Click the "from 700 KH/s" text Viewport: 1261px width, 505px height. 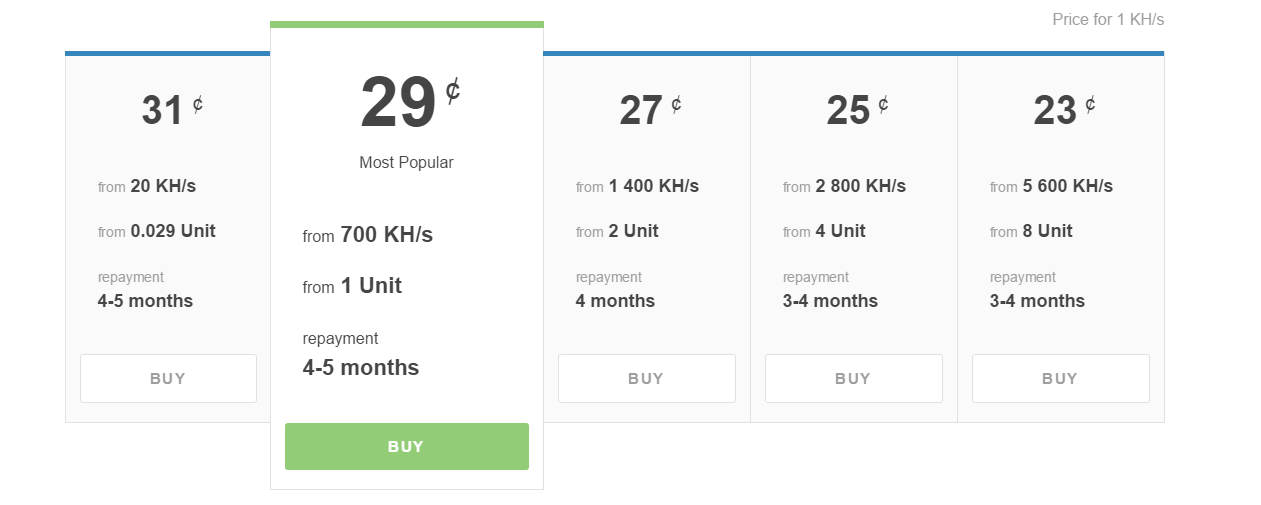click(x=368, y=235)
